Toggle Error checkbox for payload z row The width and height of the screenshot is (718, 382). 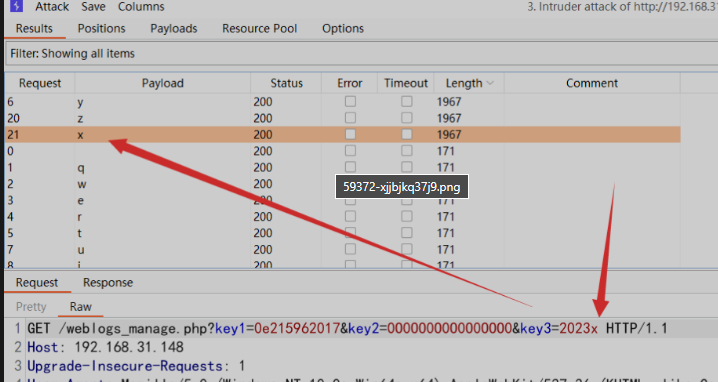pos(350,118)
